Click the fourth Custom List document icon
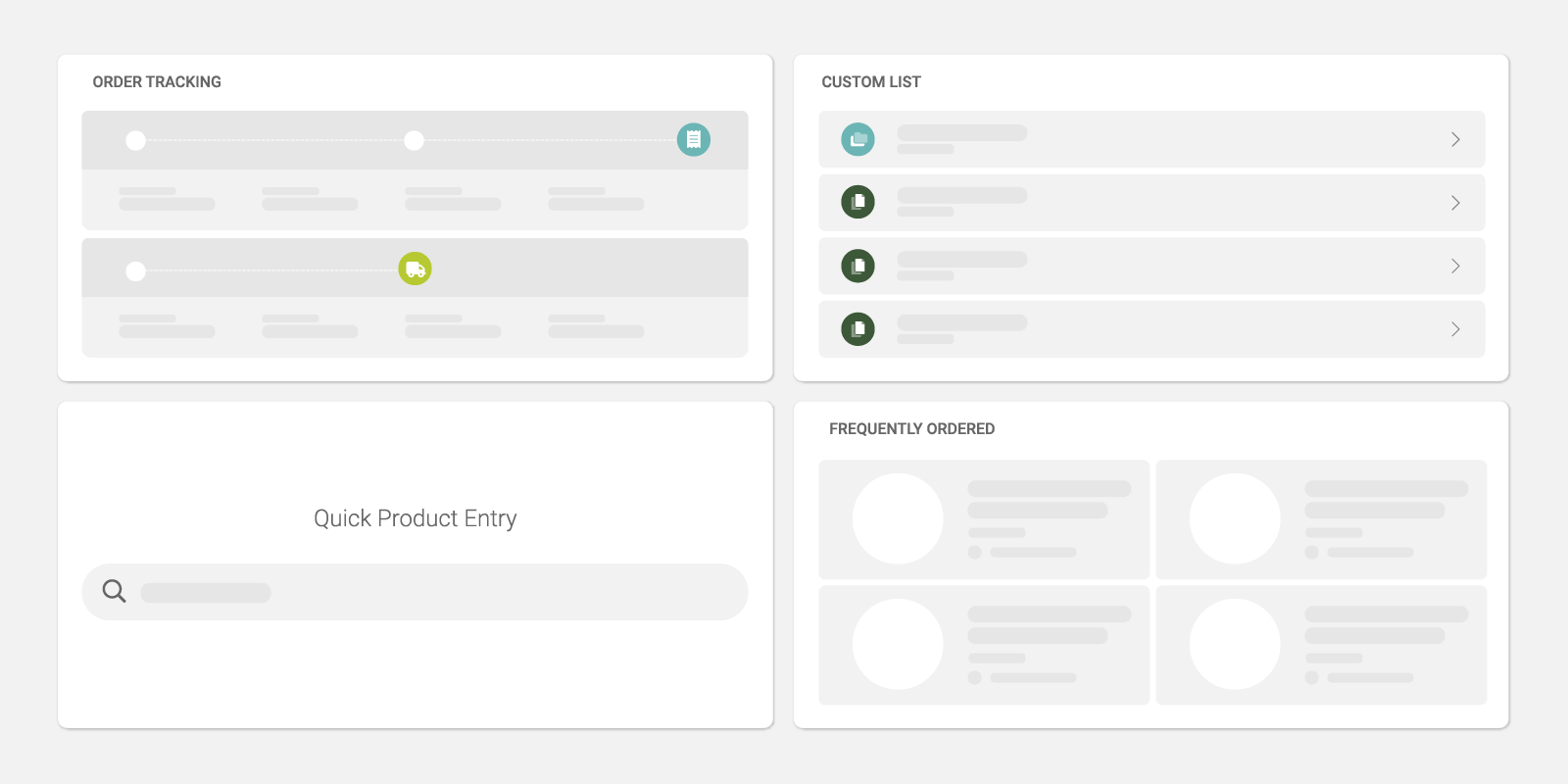The image size is (1568, 784). point(858,328)
